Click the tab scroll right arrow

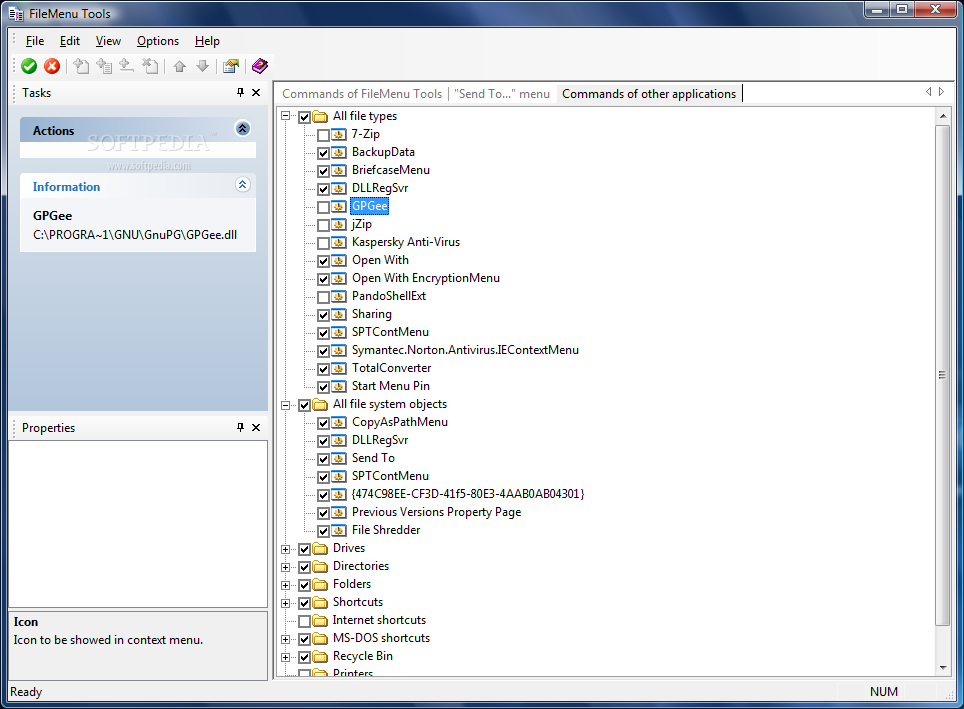coord(941,92)
